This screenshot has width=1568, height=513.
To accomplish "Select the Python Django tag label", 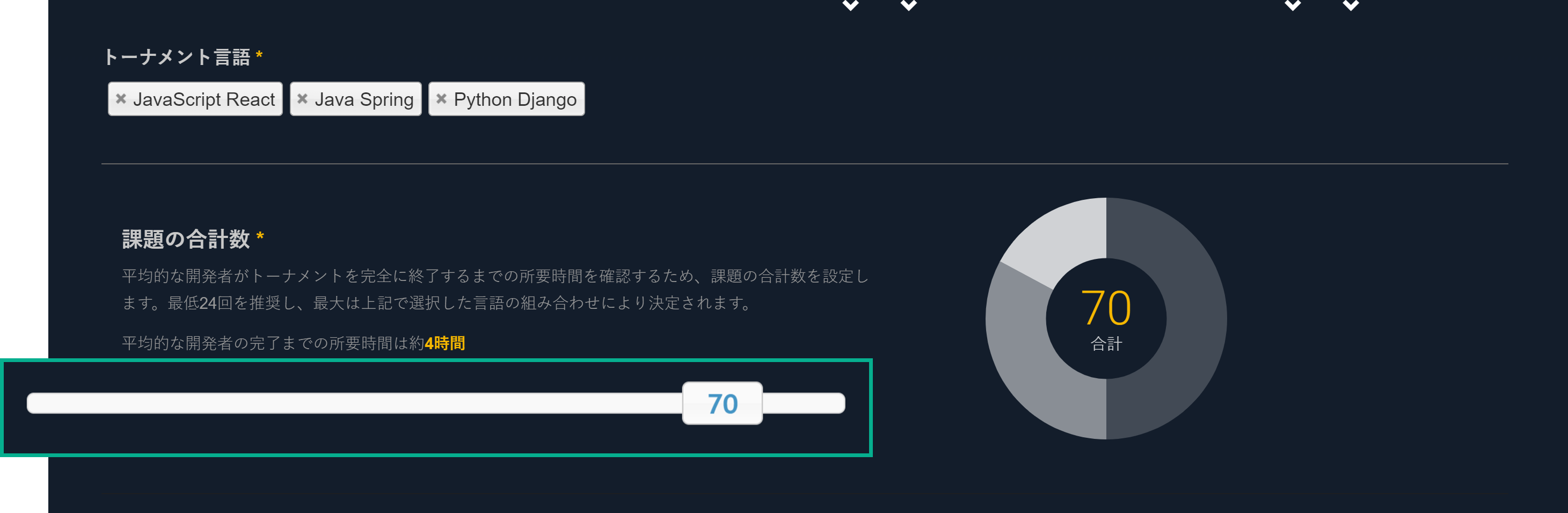I will (x=515, y=99).
